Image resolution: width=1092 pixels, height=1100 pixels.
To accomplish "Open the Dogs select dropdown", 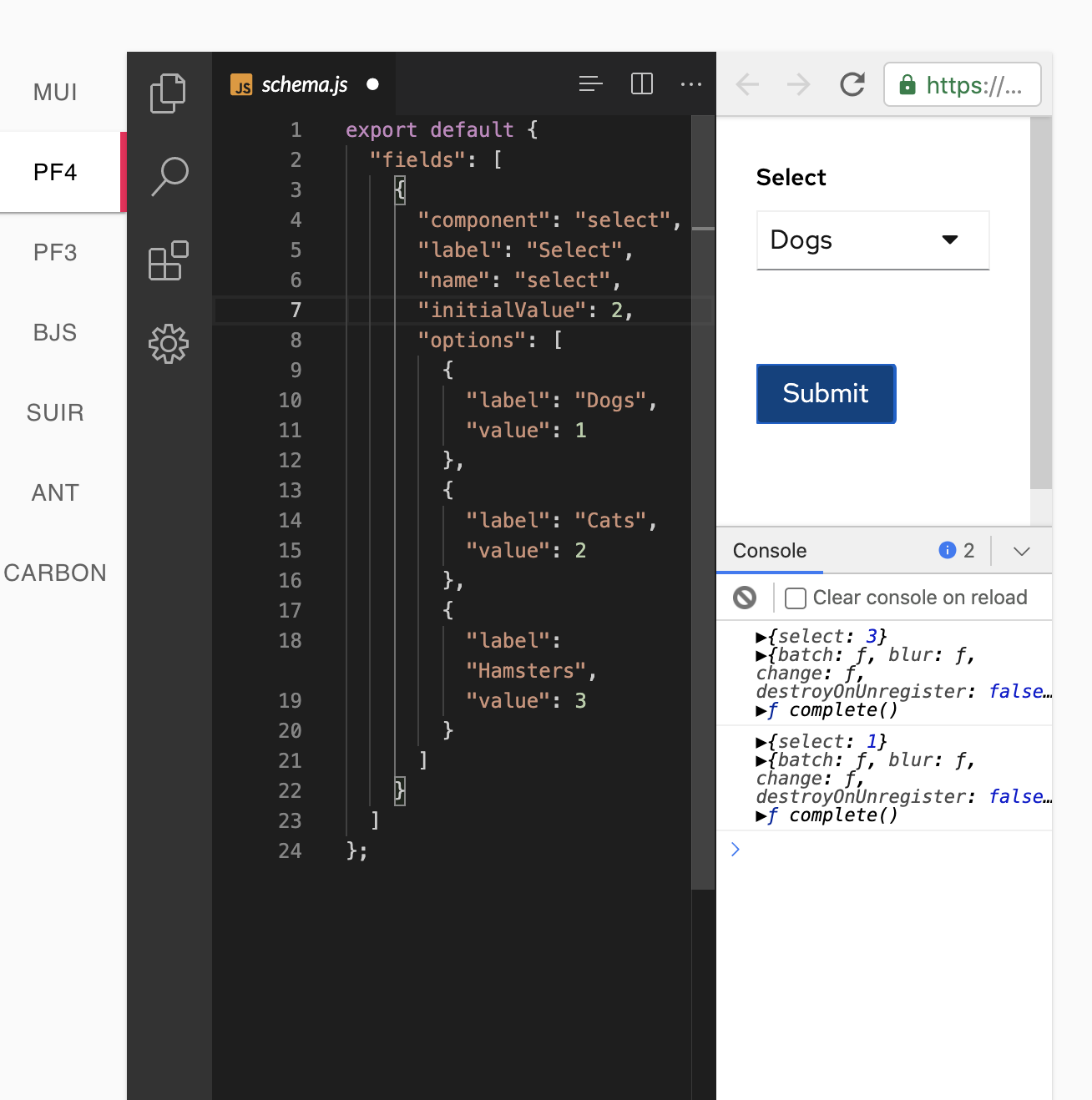I will pyautogui.click(x=872, y=240).
